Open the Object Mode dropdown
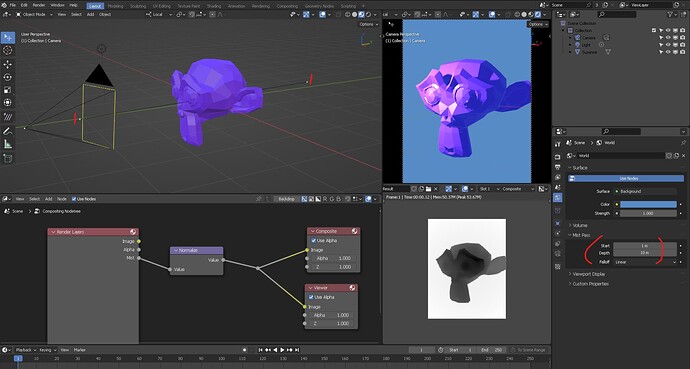The image size is (690, 369). pyautogui.click(x=33, y=15)
